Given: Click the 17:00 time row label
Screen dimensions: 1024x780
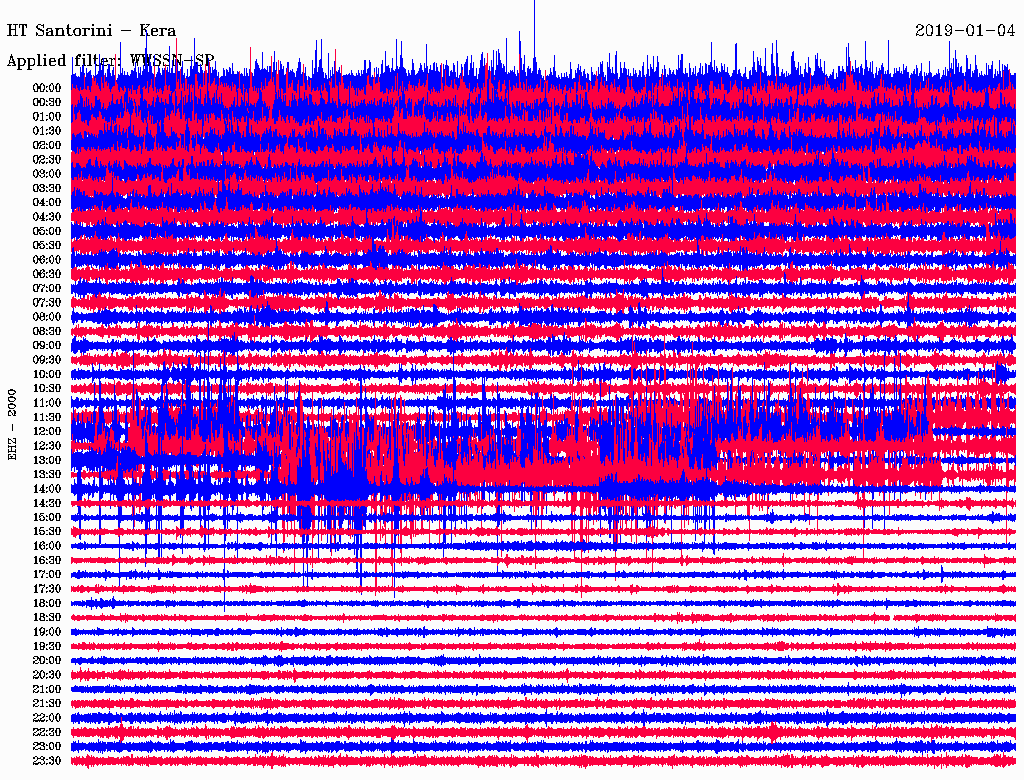Looking at the screenshot, I should [47, 575].
